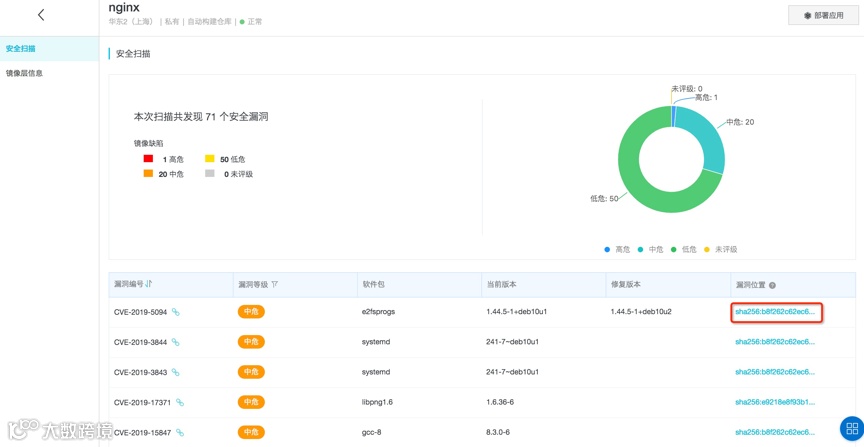Screen dimensions: 864x447
Task: Click the libpng1.6 package cell
Action: [377, 402]
